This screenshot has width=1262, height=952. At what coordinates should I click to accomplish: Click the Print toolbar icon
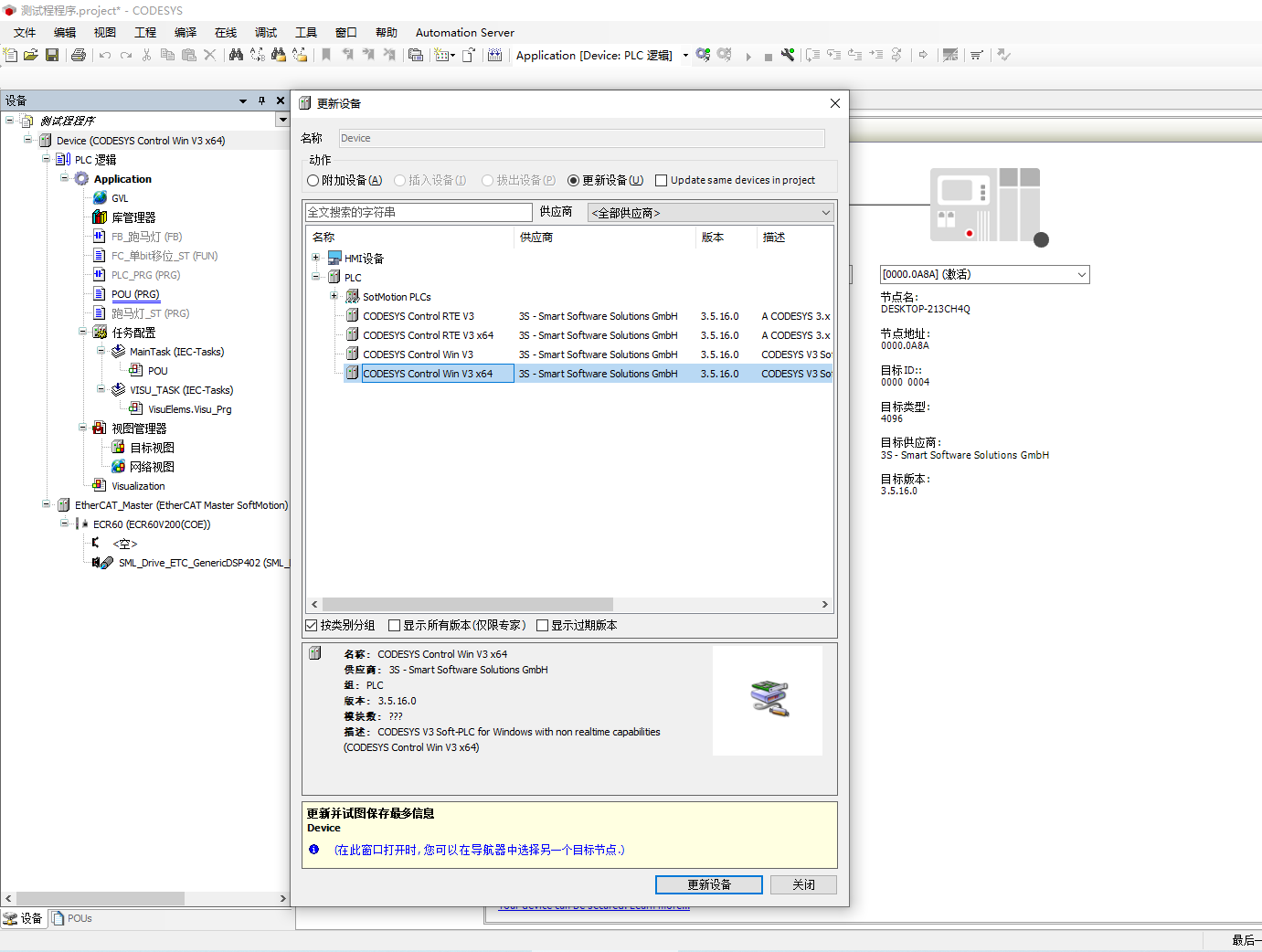(79, 55)
